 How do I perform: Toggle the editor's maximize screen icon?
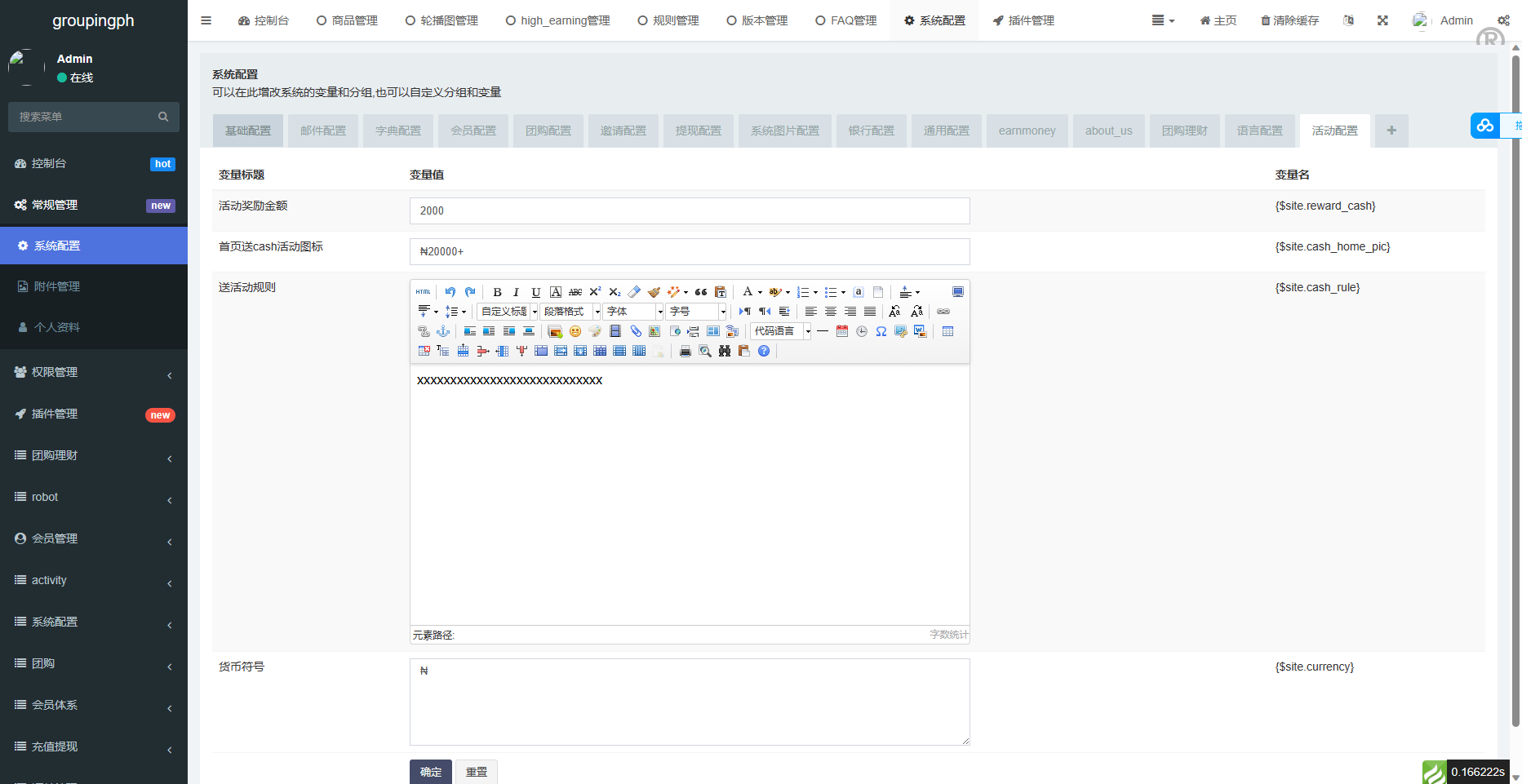coord(957,291)
